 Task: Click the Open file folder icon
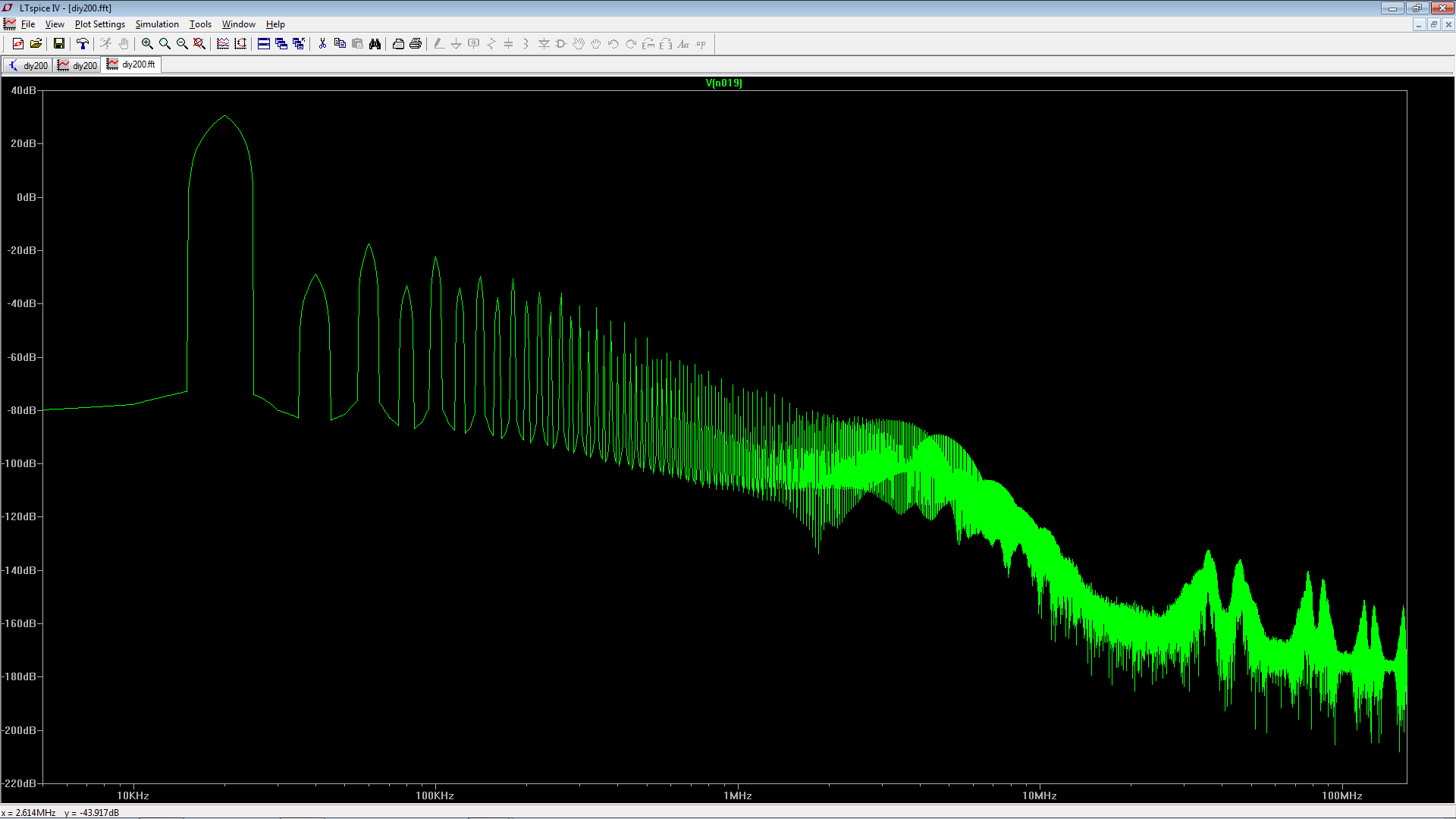pyautogui.click(x=36, y=44)
